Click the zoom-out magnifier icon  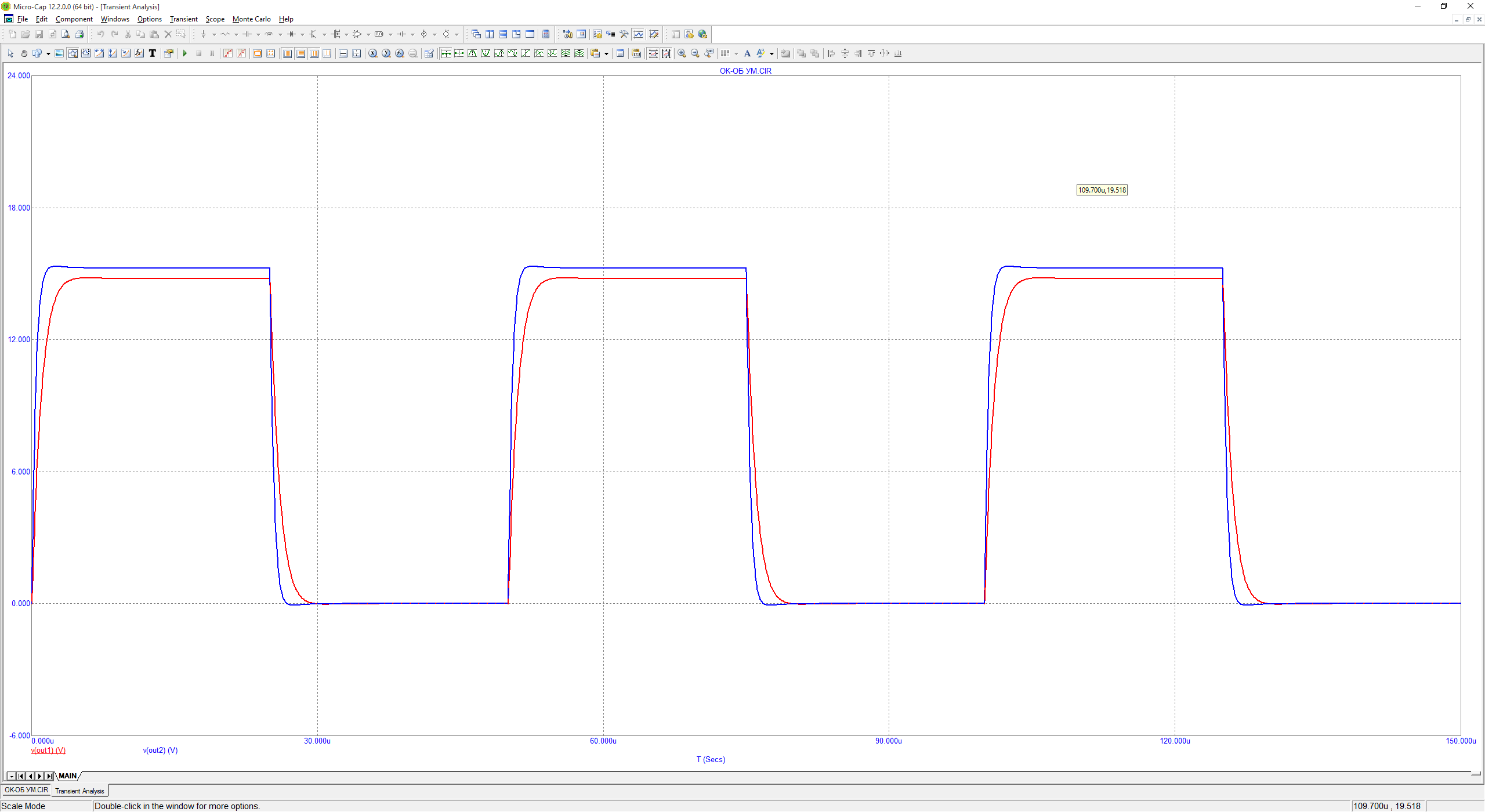[x=695, y=53]
